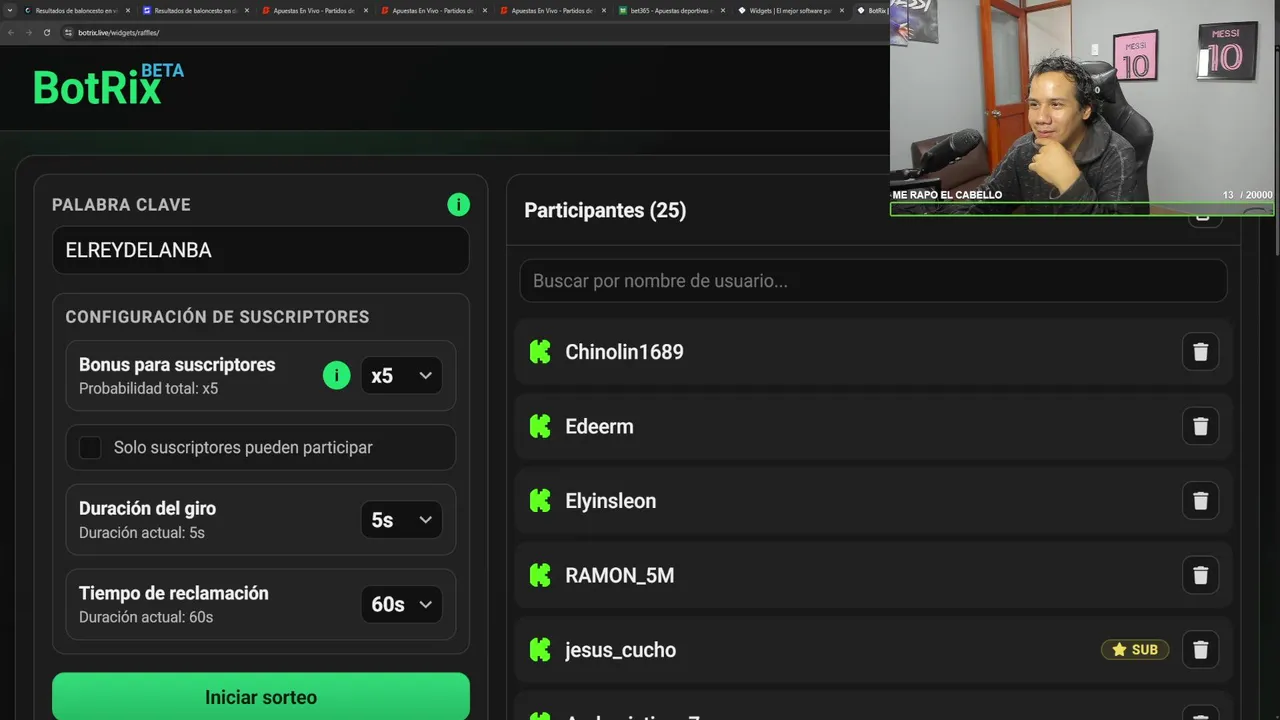Click the PALABRA CLAVE label
This screenshot has height=720, width=1280.
pos(121,205)
